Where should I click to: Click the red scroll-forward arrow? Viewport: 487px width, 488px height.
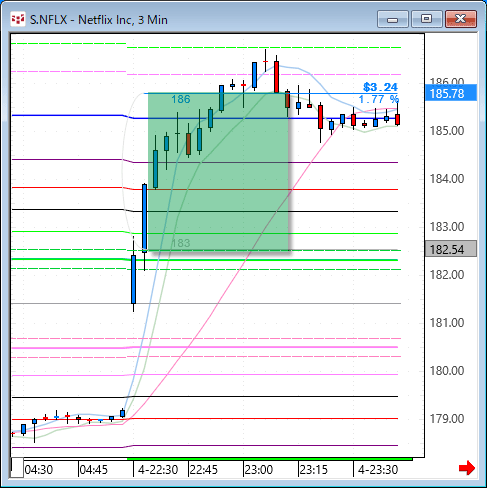coord(467,468)
